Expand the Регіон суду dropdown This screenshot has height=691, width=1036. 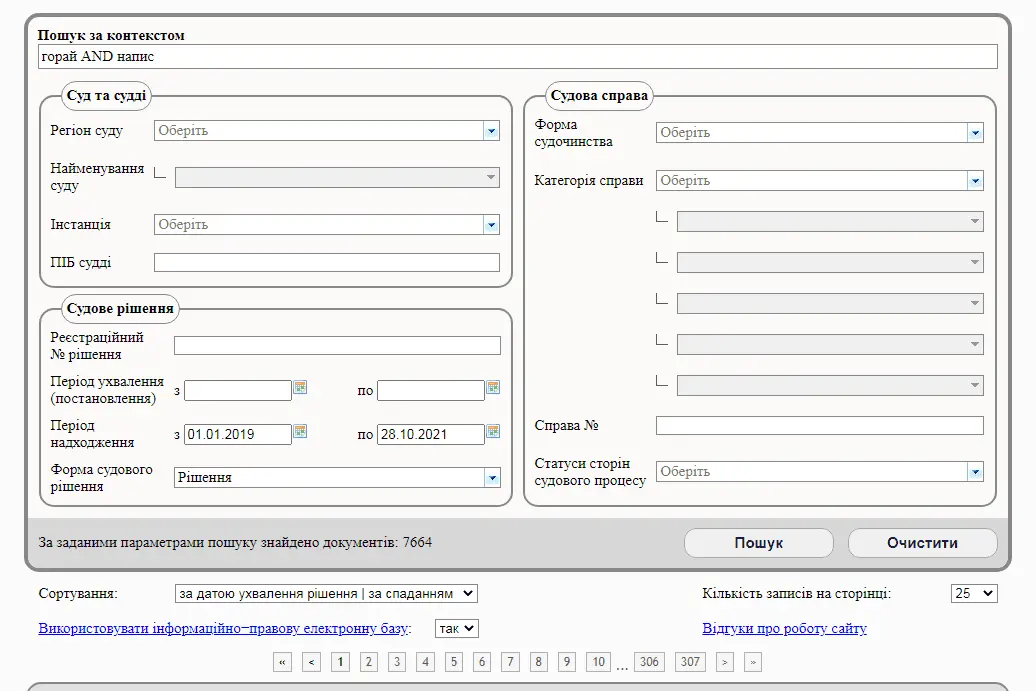(491, 131)
